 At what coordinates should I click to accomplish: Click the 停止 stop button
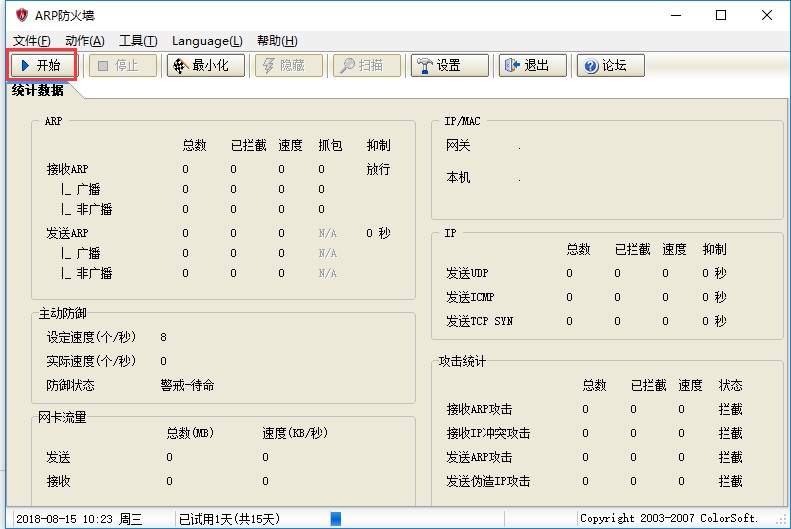tap(123, 66)
